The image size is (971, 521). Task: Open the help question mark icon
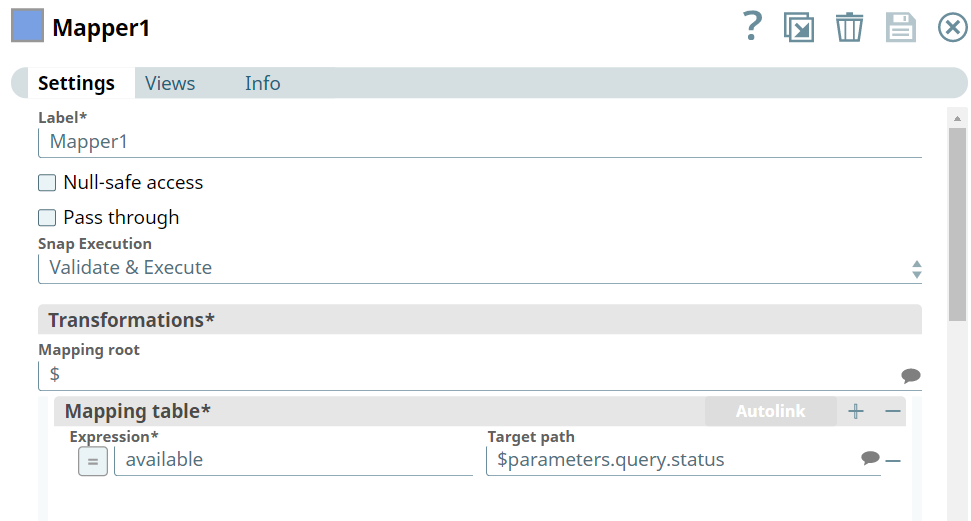(753, 27)
